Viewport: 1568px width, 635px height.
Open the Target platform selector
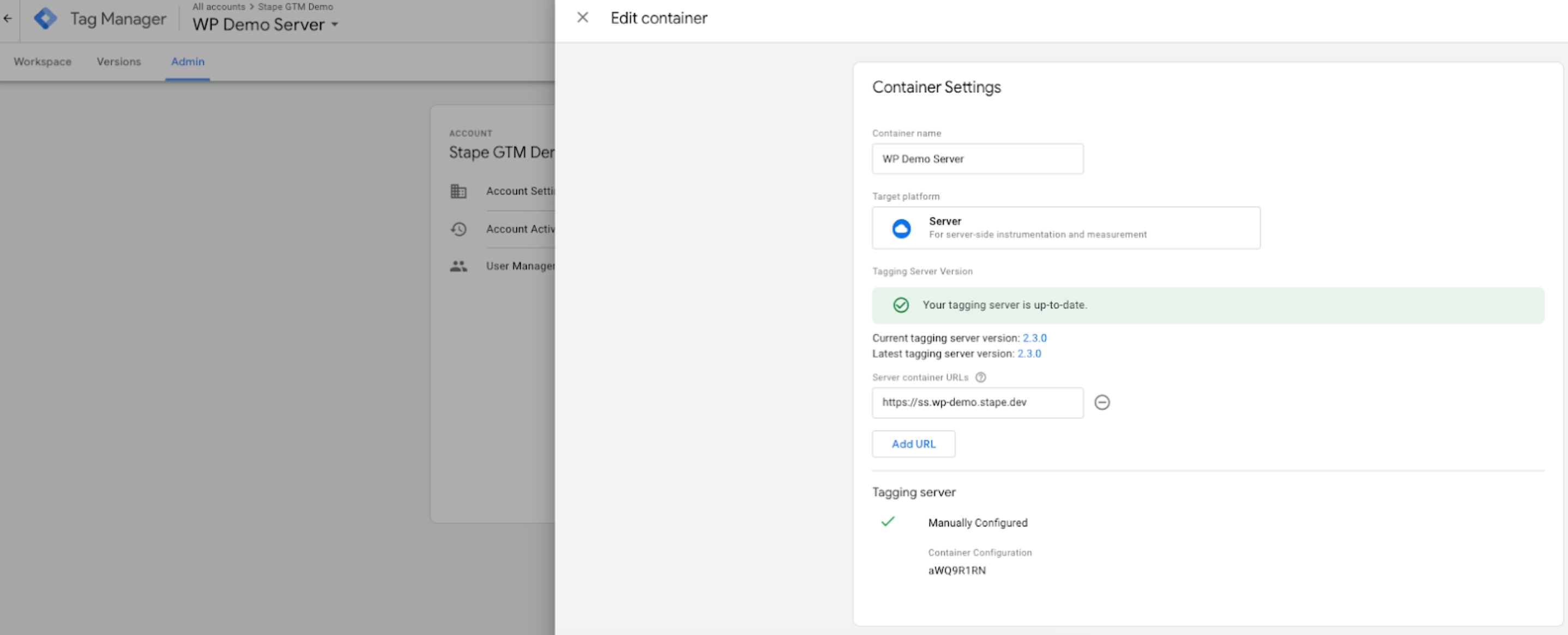(x=1066, y=227)
